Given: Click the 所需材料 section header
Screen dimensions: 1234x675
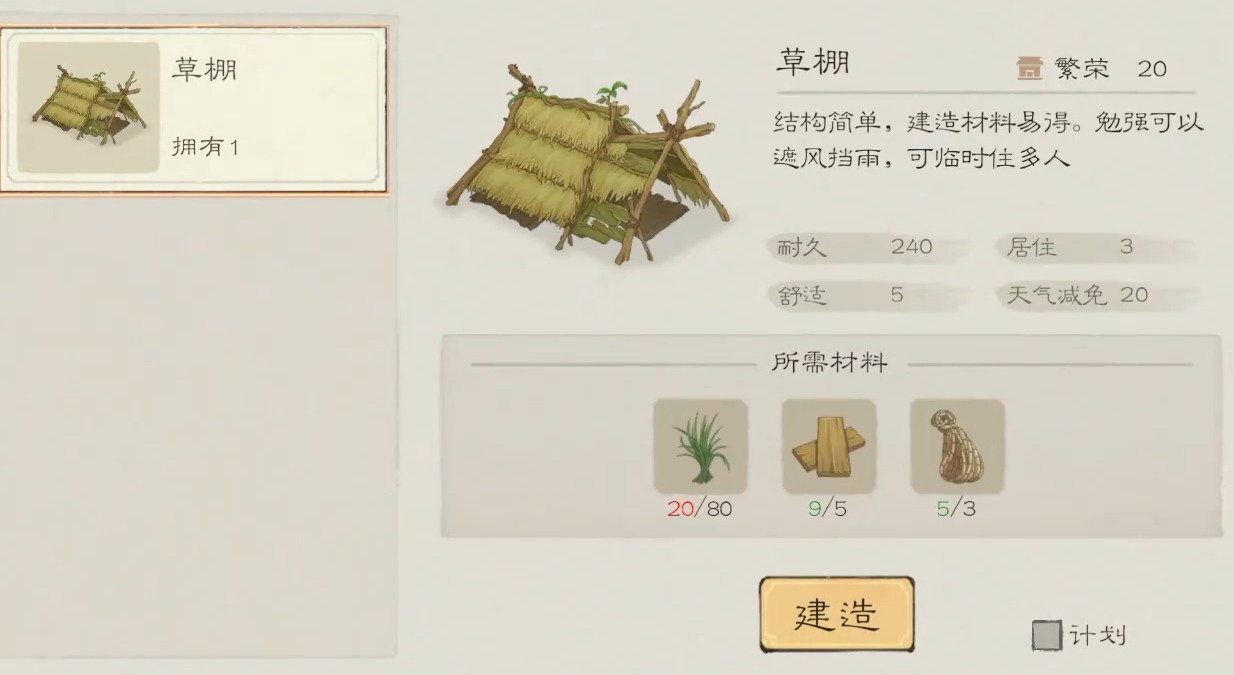Looking at the screenshot, I should coord(830,363).
